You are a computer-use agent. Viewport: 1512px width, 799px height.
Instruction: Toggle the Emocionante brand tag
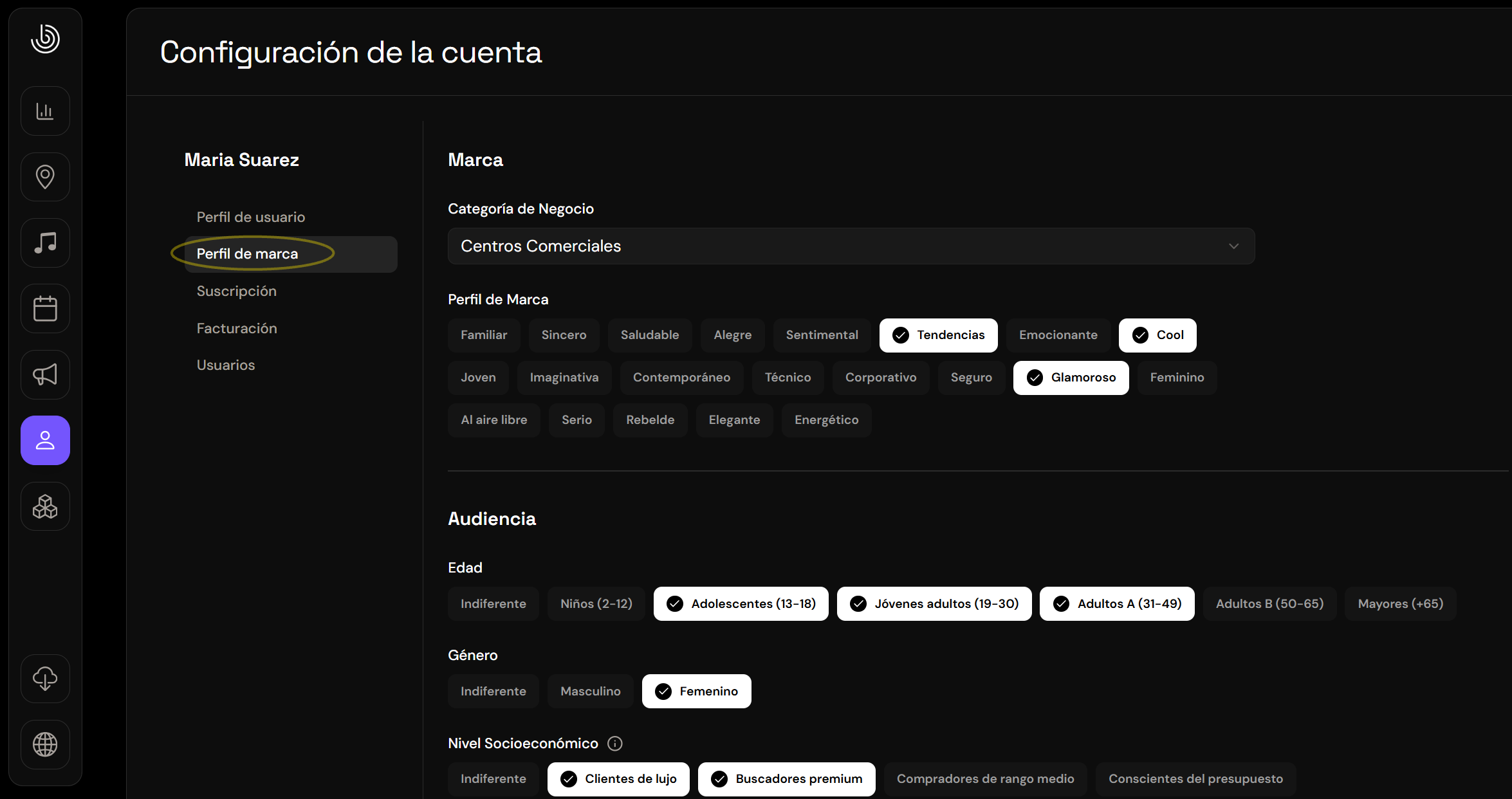1058,335
